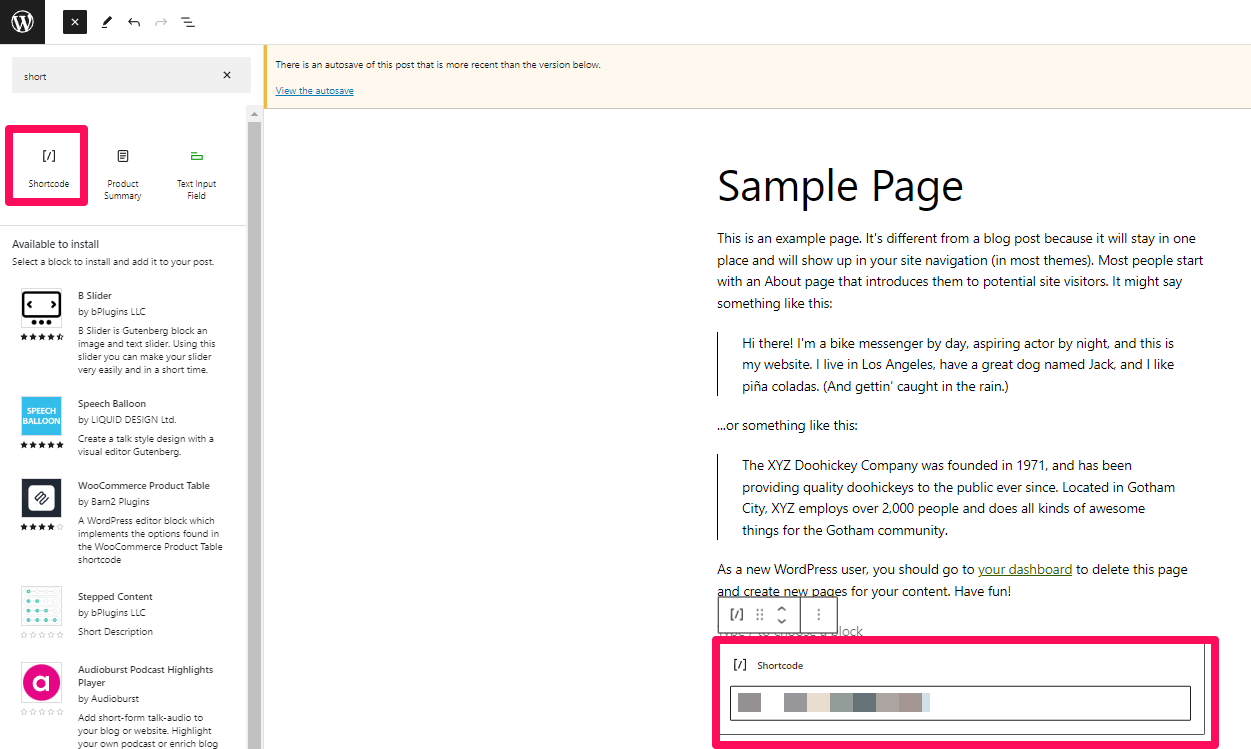Click 'by LIQUID DESIGN Ltd.' author text
This screenshot has height=749, width=1251.
point(127,420)
